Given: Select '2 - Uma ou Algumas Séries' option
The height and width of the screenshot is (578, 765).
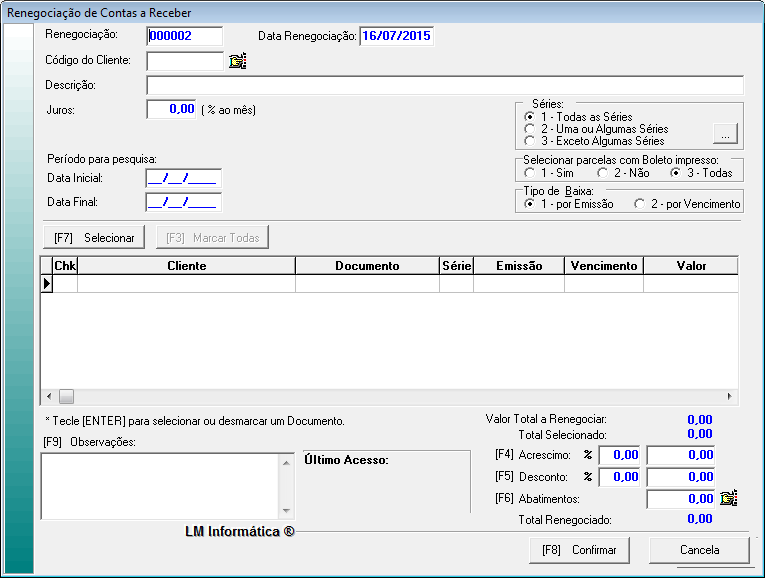Looking at the screenshot, I should tap(529, 129).
